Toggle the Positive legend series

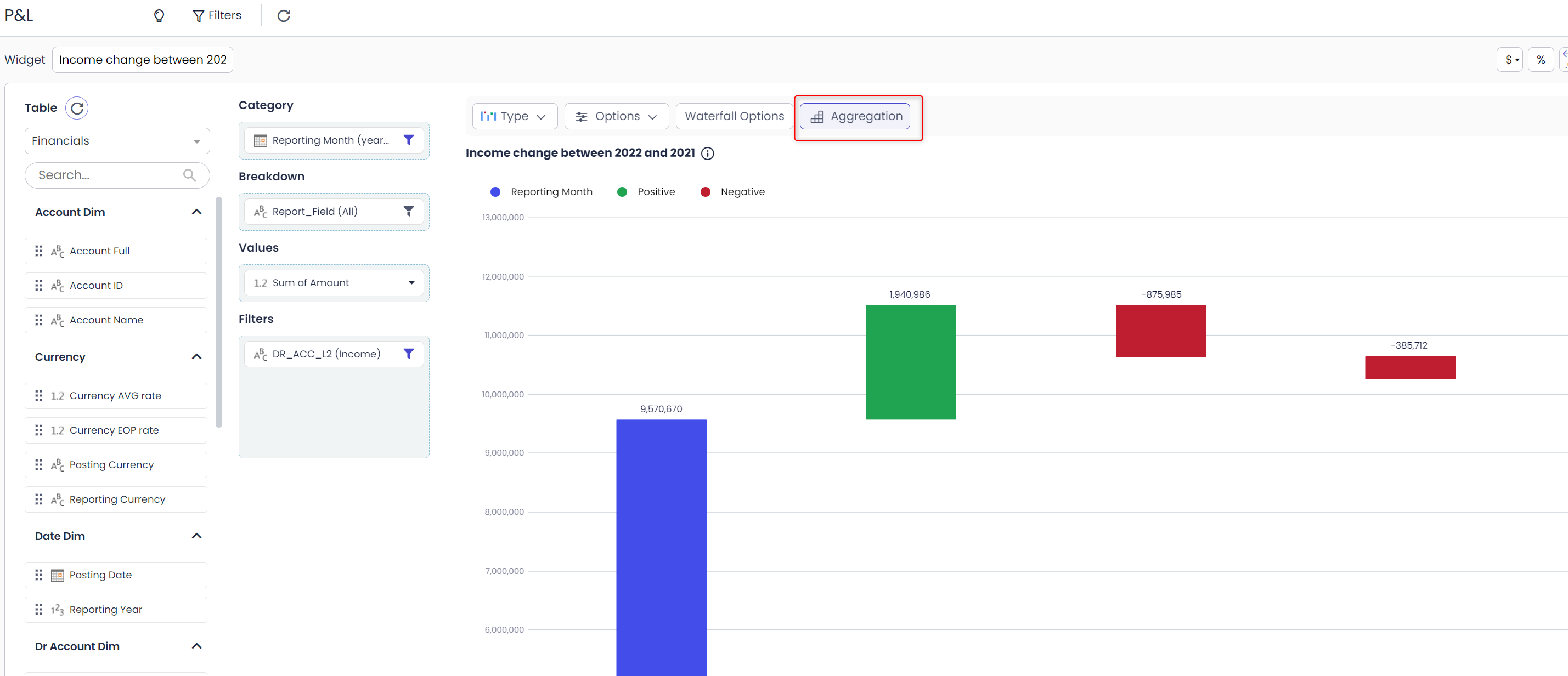(x=646, y=192)
